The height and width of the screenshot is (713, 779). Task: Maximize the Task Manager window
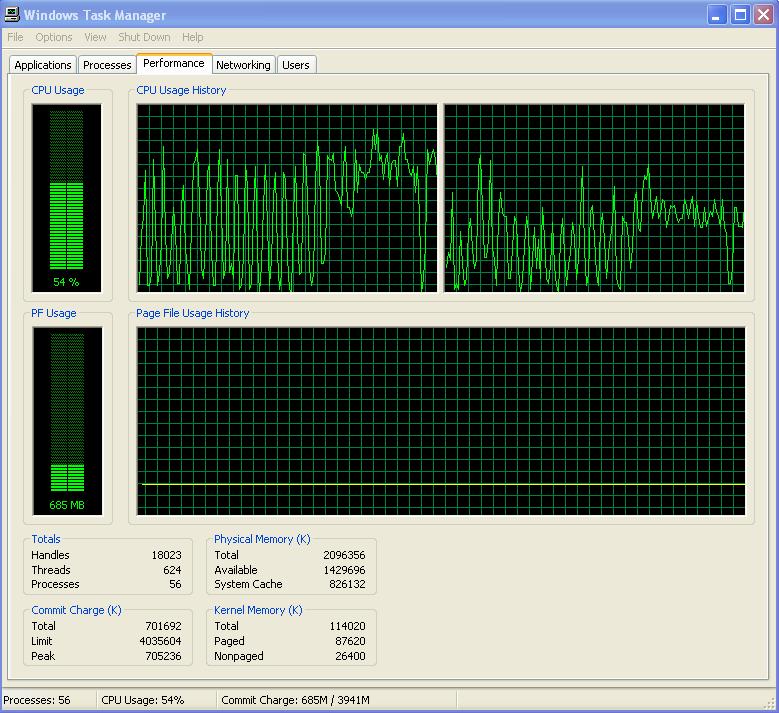pos(740,15)
